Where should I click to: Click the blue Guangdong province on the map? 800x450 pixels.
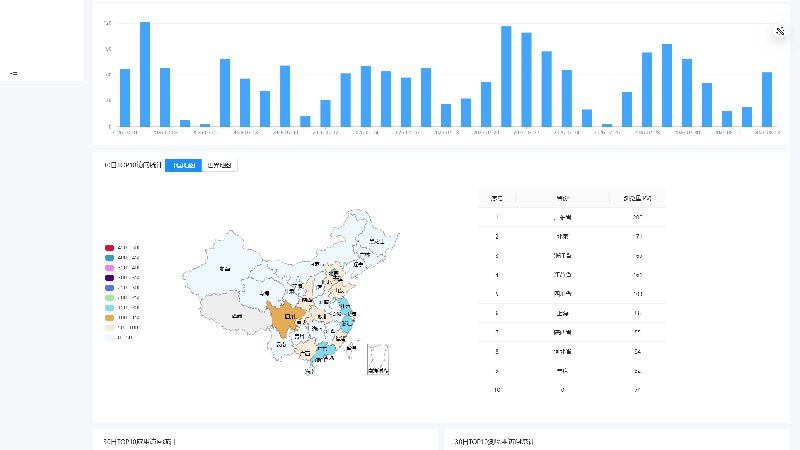[x=324, y=352]
